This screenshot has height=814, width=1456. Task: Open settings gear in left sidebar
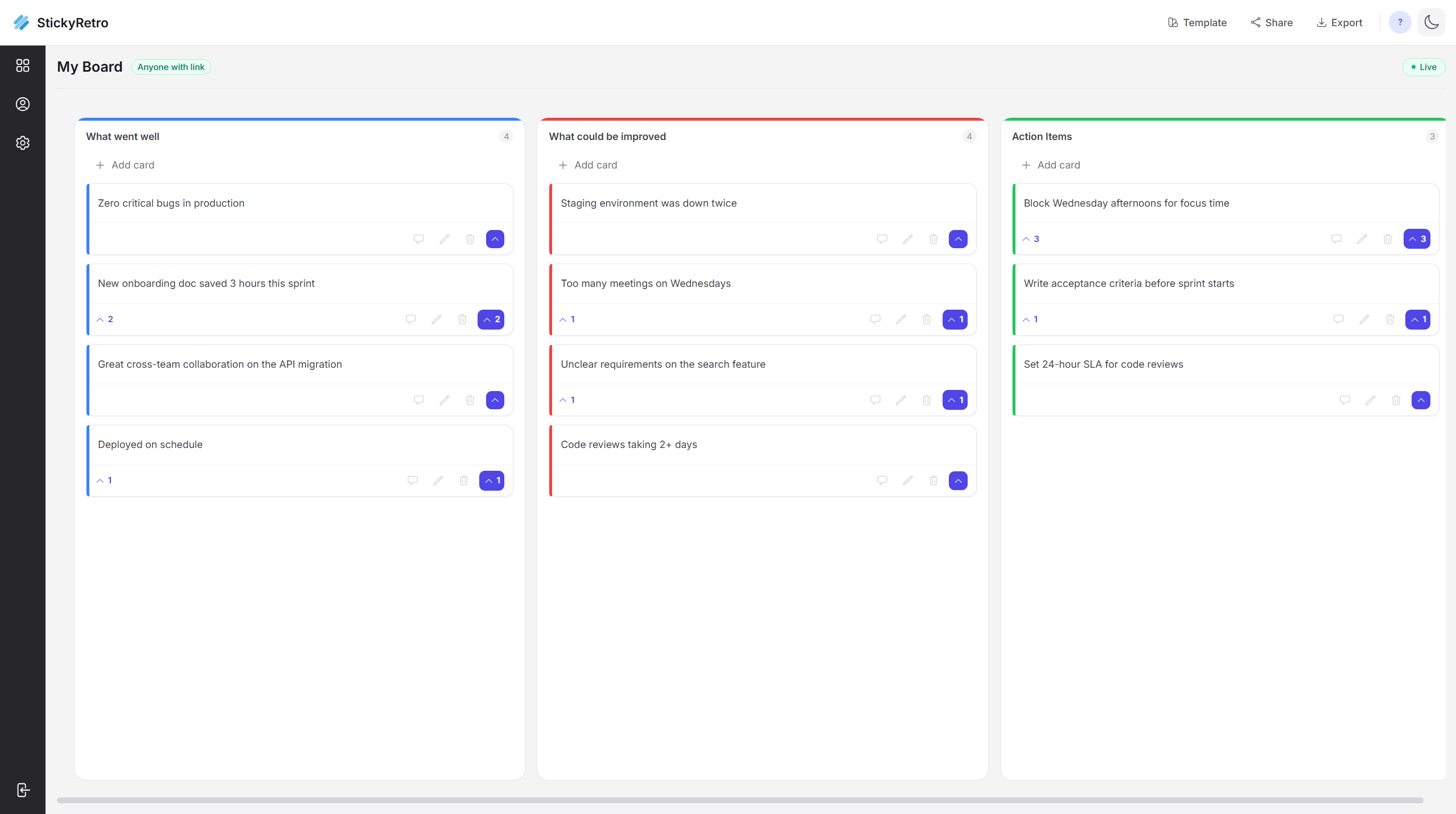point(23,143)
